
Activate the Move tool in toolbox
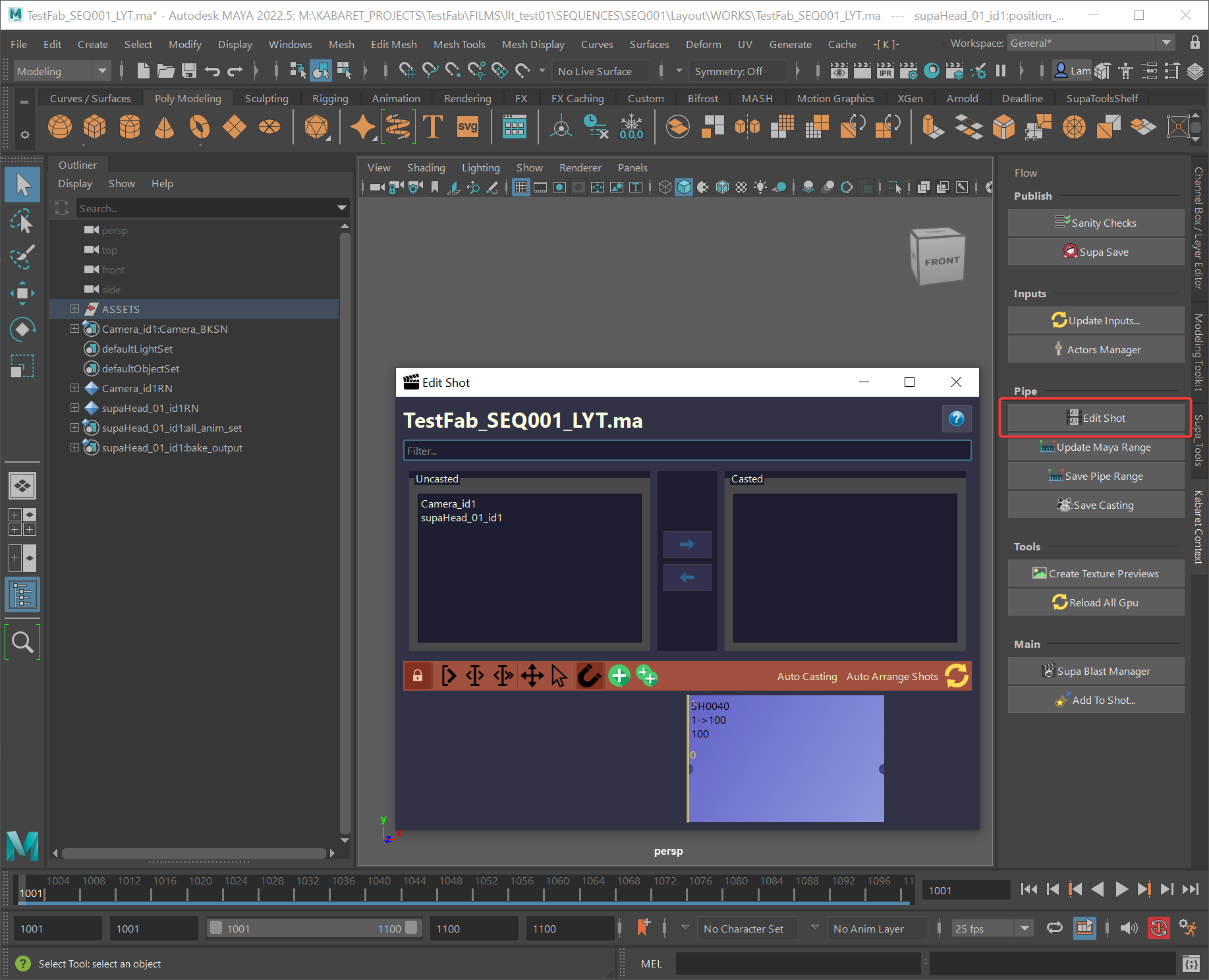click(22, 293)
